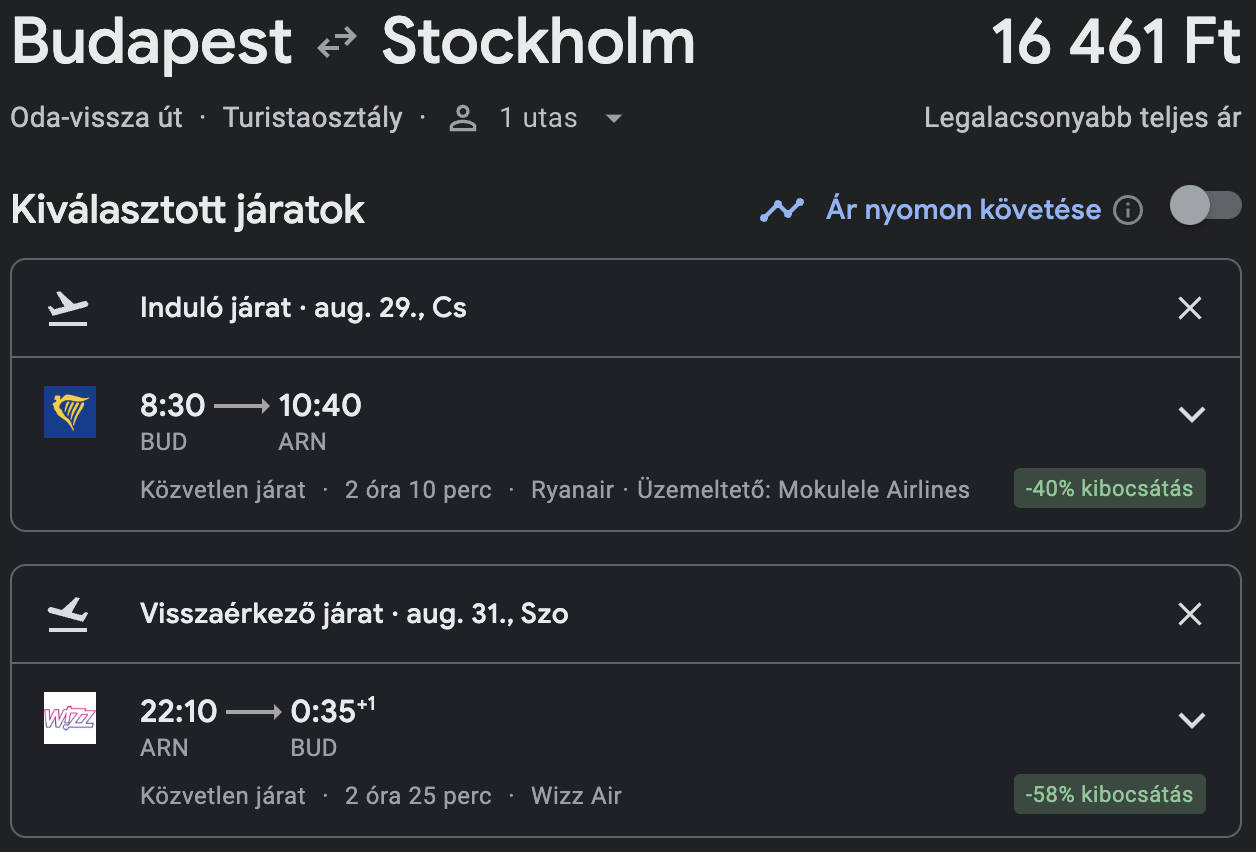This screenshot has width=1256, height=852.
Task: Click the -58% kibocsátás badge
Action: click(x=1109, y=795)
